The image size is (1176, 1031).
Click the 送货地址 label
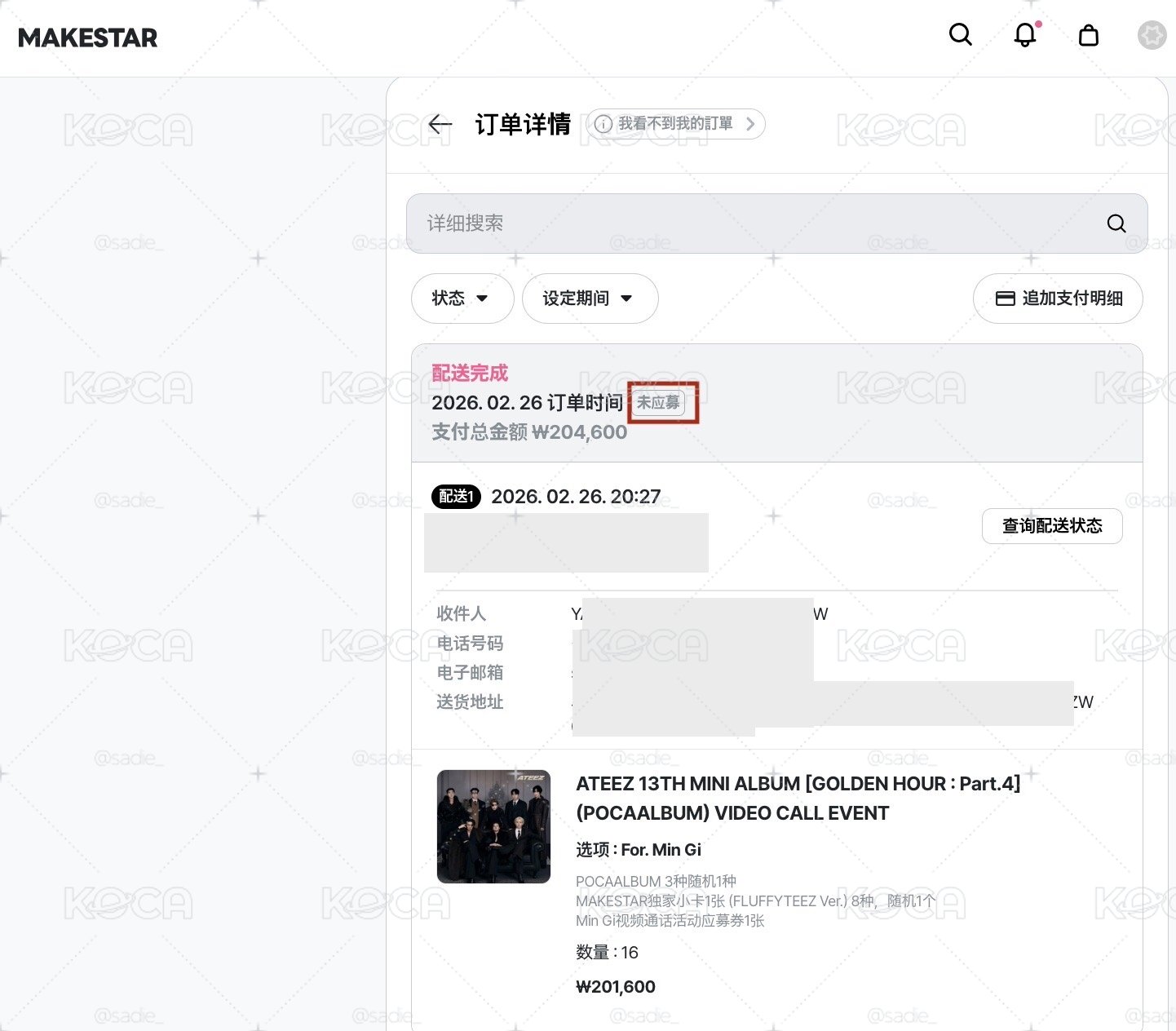pyautogui.click(x=470, y=702)
